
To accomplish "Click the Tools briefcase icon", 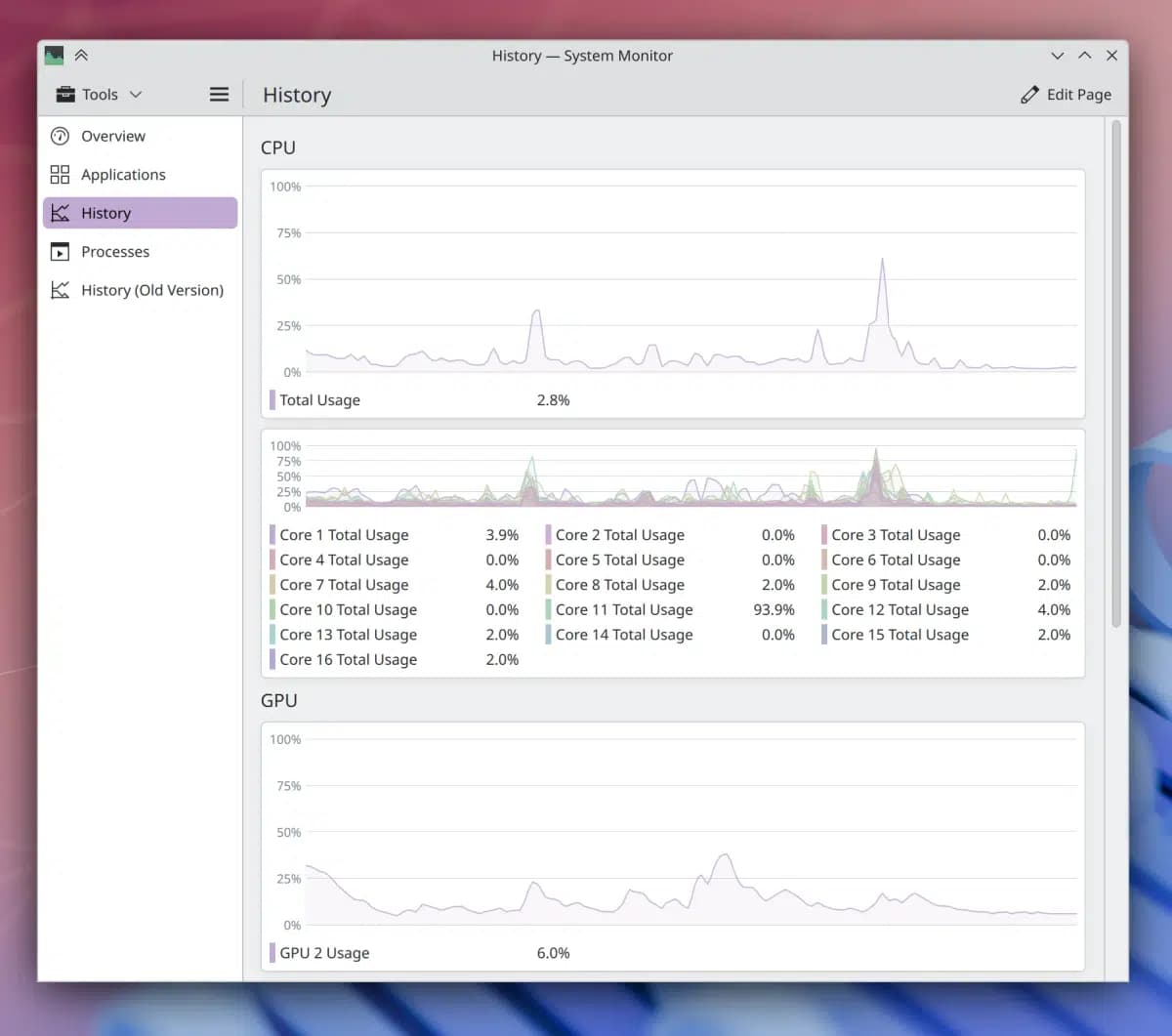I will tap(65, 95).
